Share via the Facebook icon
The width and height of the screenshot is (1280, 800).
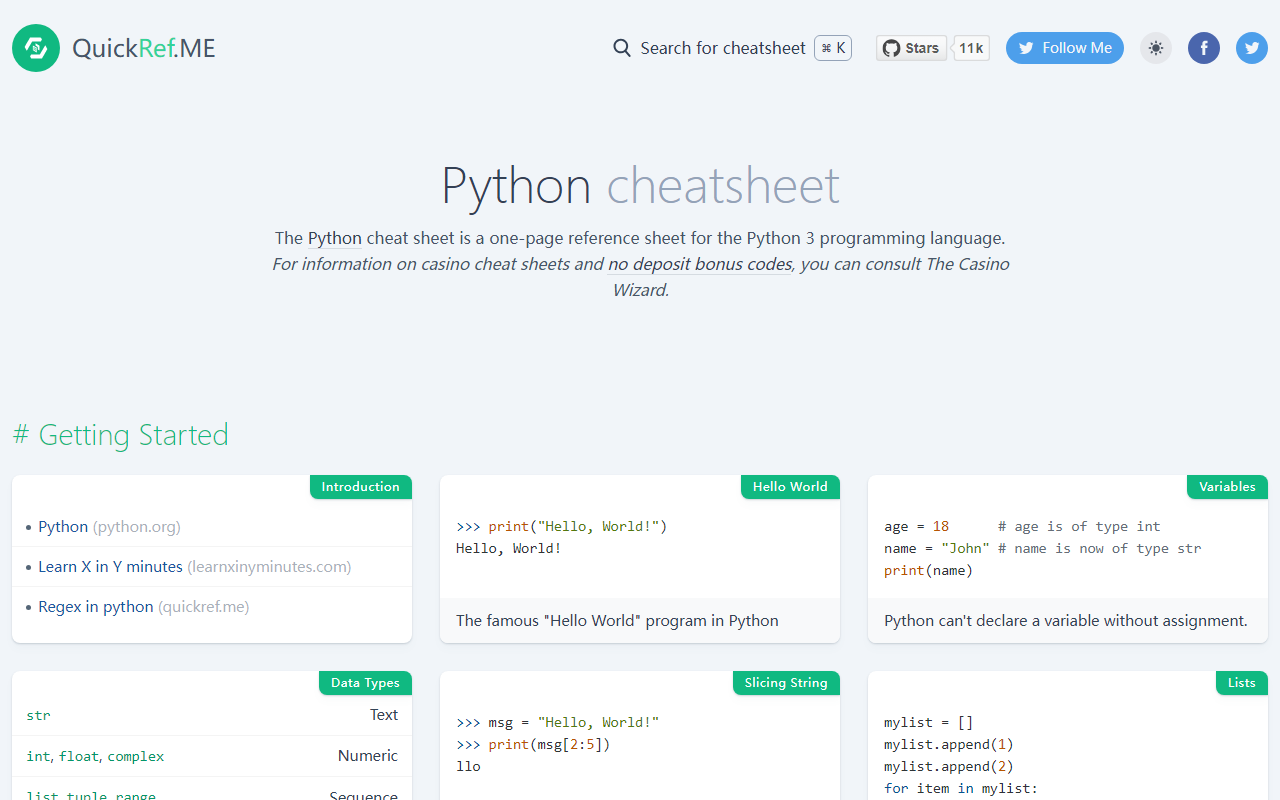(x=1204, y=48)
